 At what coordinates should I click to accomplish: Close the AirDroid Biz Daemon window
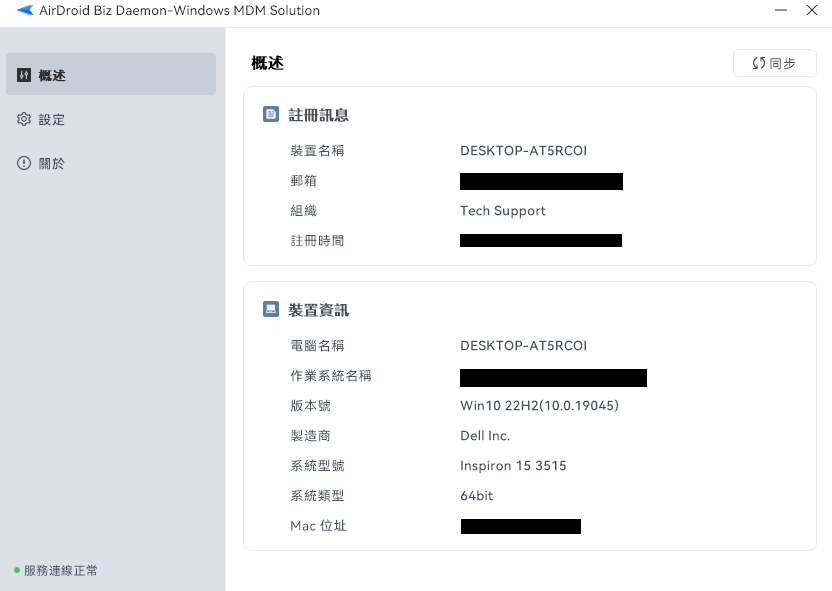pos(812,10)
